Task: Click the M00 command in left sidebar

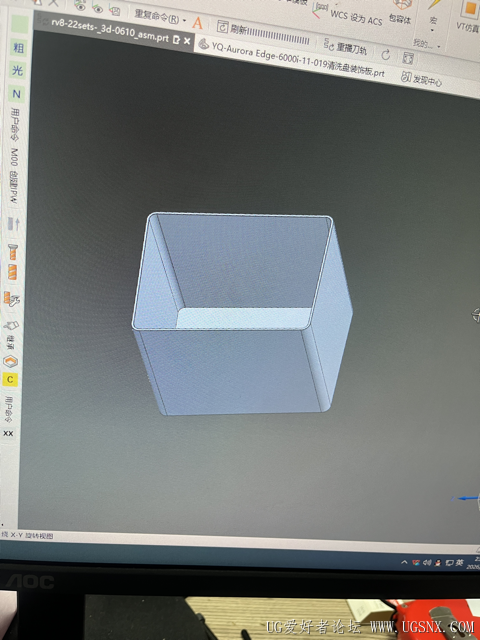Action: pyautogui.click(x=15, y=157)
